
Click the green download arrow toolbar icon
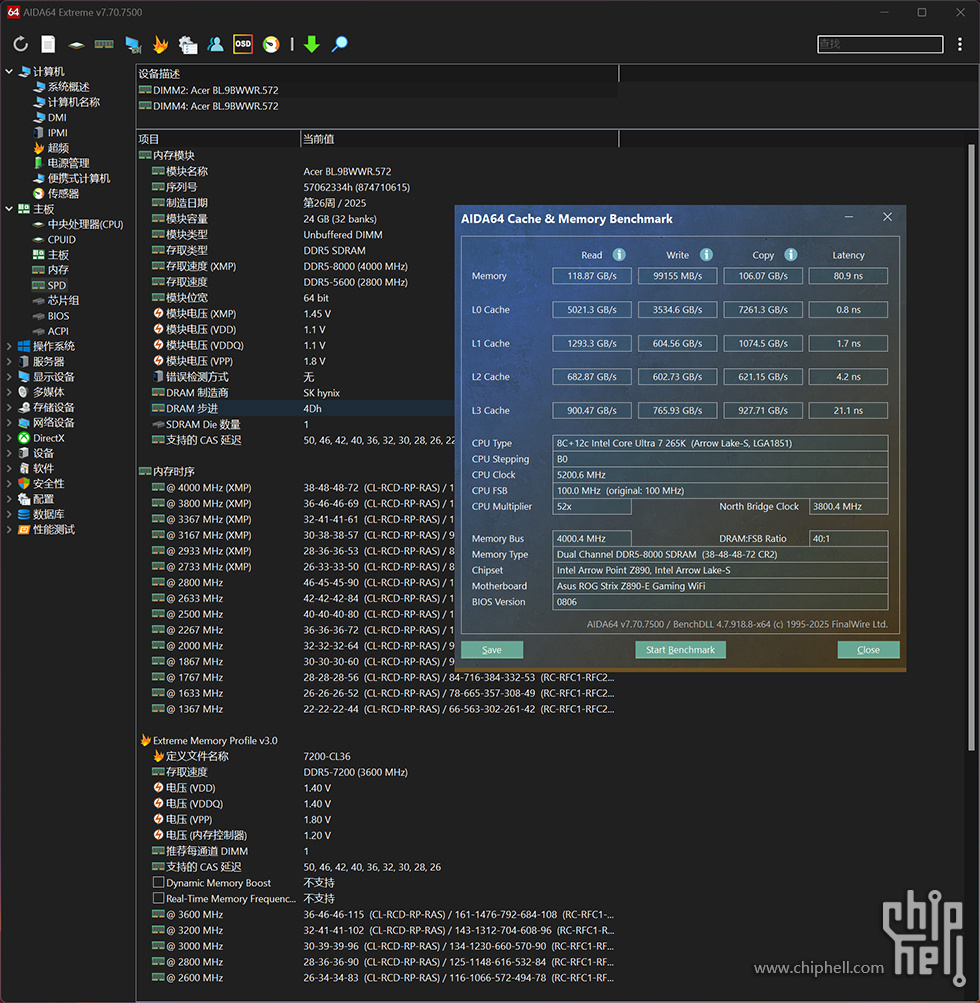(312, 44)
